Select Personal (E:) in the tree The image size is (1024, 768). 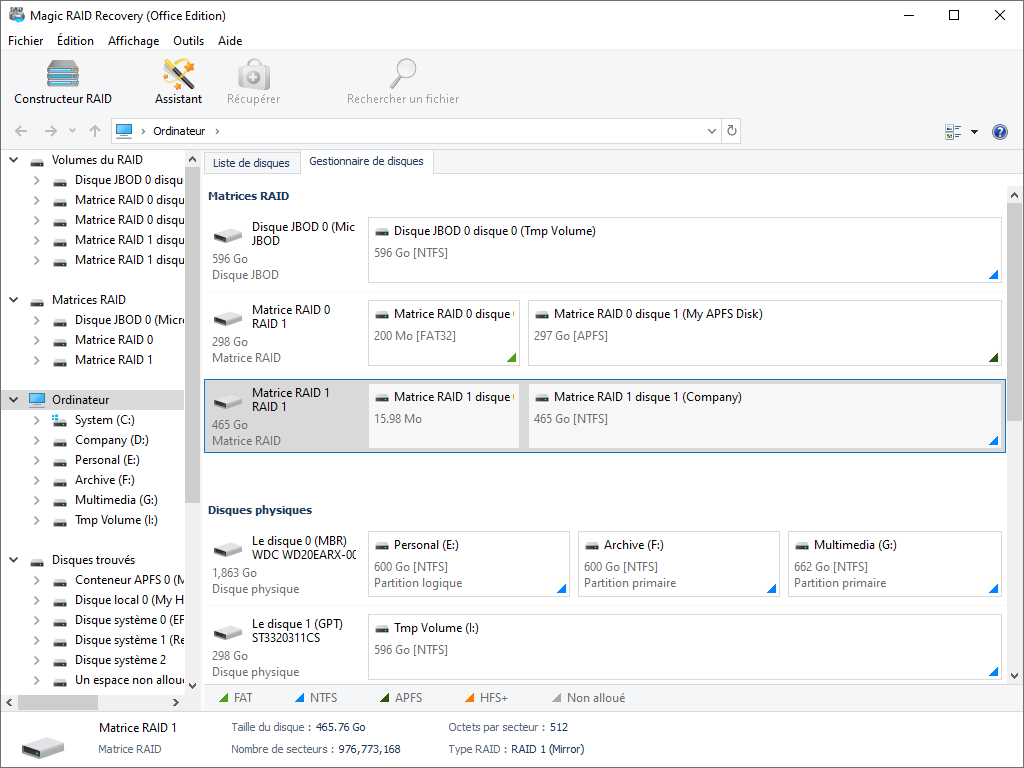coord(107,460)
